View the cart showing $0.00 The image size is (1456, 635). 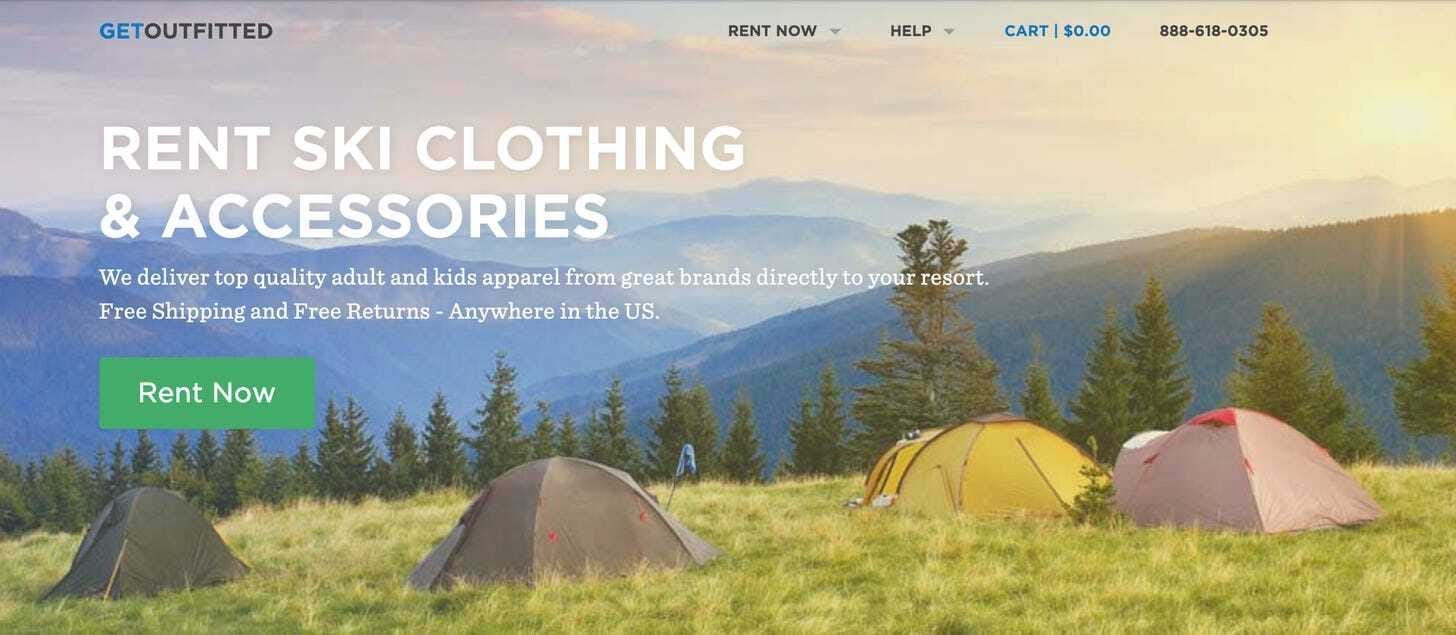(x=1057, y=31)
